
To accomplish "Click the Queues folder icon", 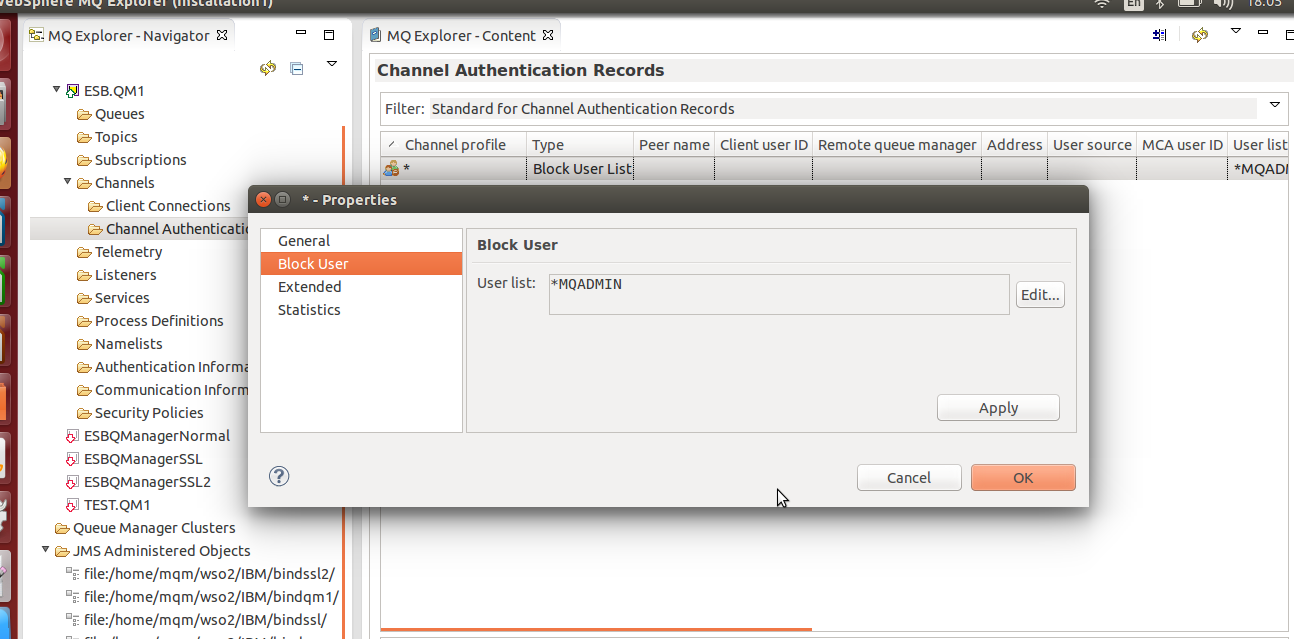I will (84, 114).
